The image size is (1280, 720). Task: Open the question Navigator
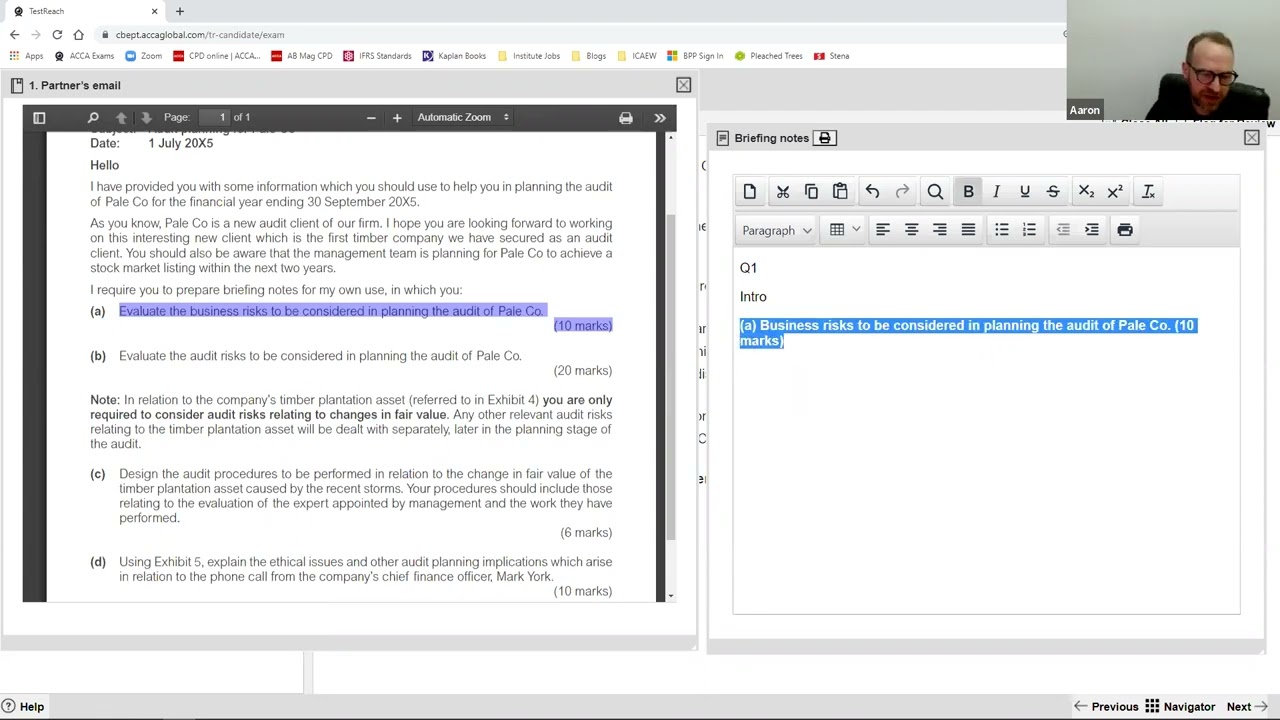tap(1180, 707)
